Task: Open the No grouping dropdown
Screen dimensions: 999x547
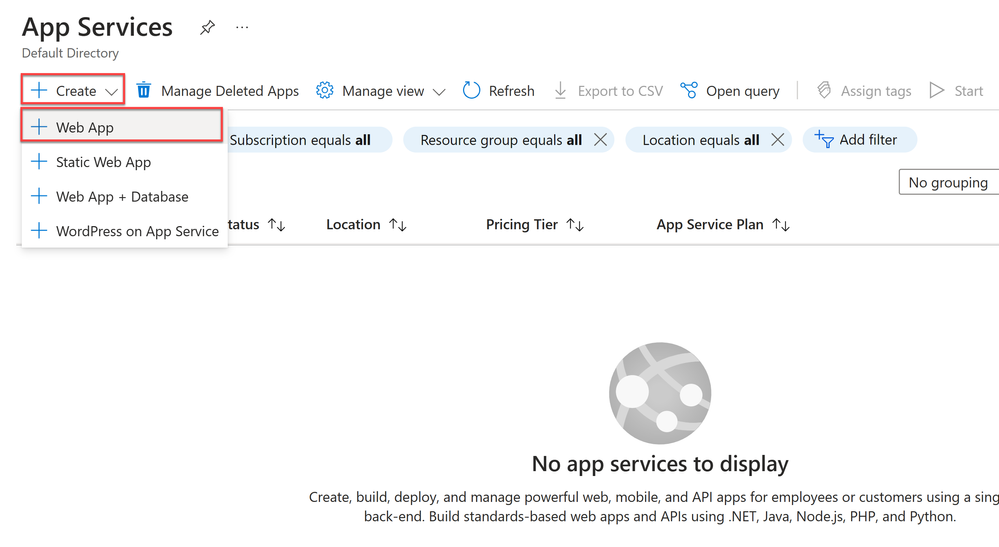Action: pos(949,182)
